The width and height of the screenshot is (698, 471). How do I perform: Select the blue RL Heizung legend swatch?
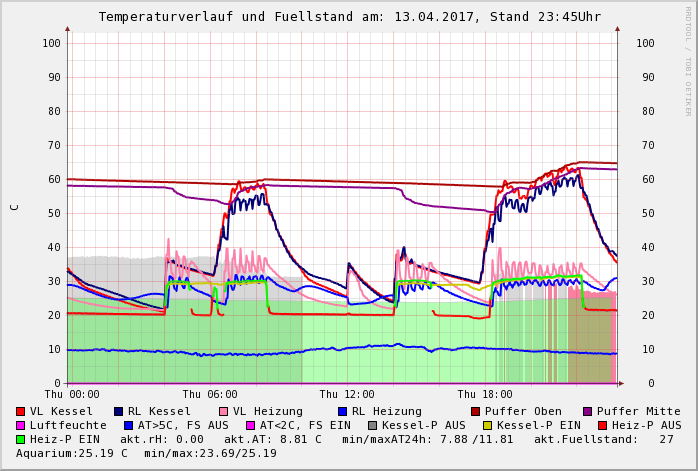[342, 411]
